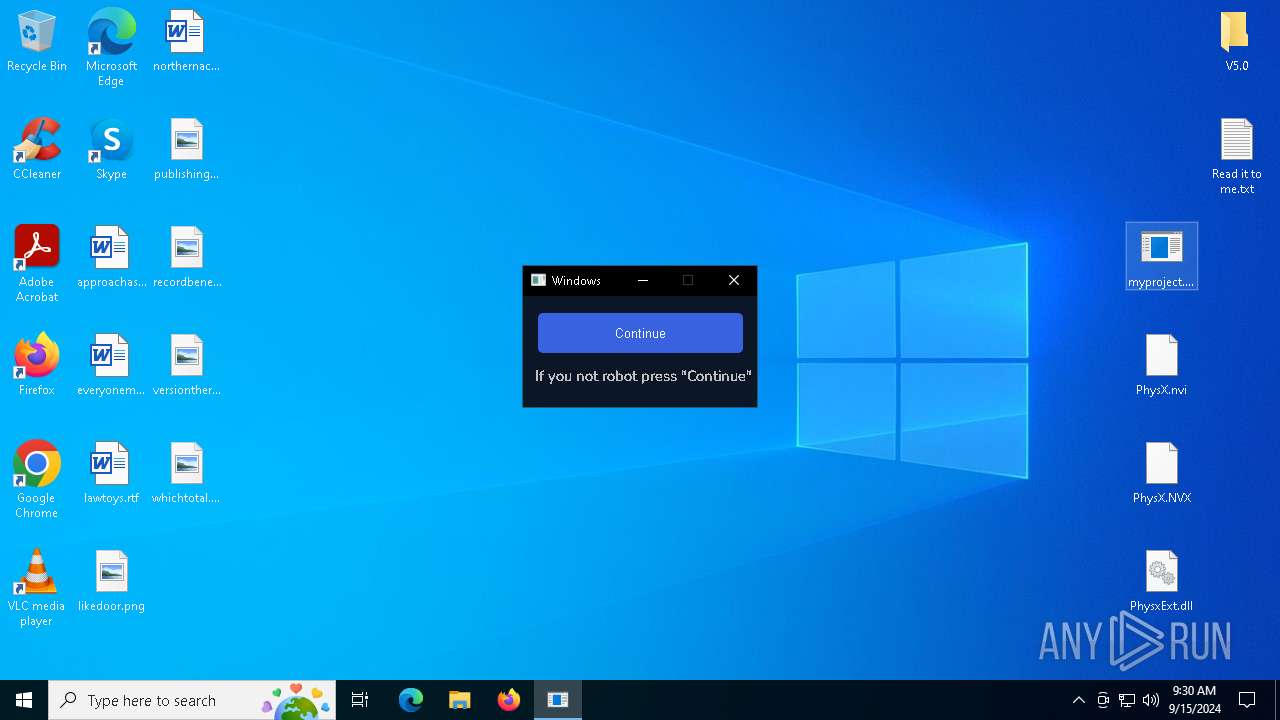Viewport: 1280px width, 720px height.
Task: Select the Firefox desktop shortcut
Action: pyautogui.click(x=37, y=365)
